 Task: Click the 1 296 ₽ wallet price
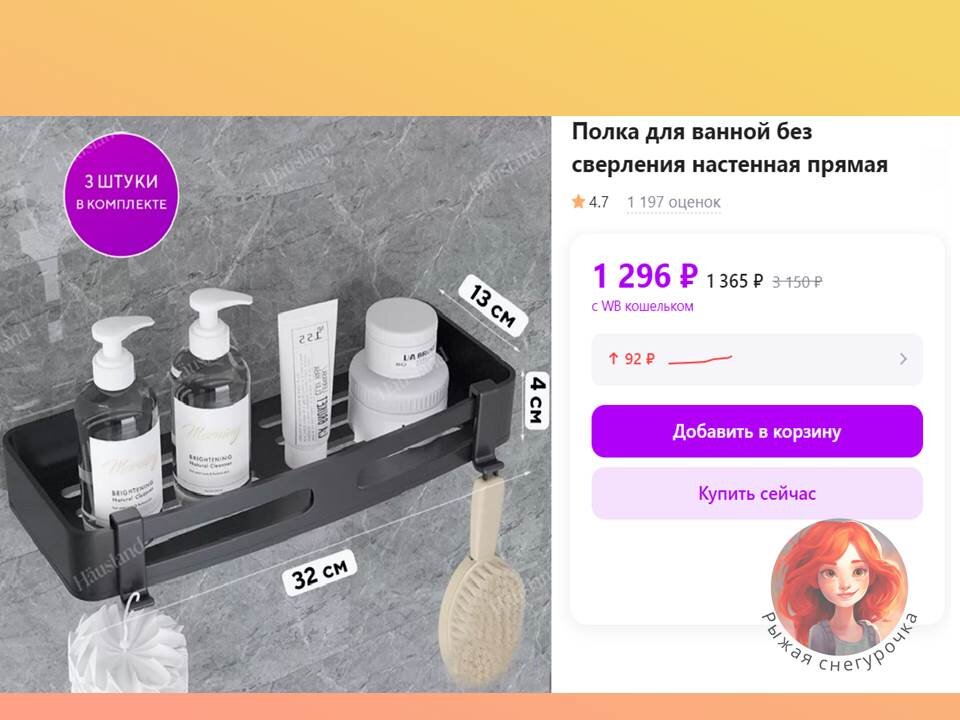tap(645, 276)
